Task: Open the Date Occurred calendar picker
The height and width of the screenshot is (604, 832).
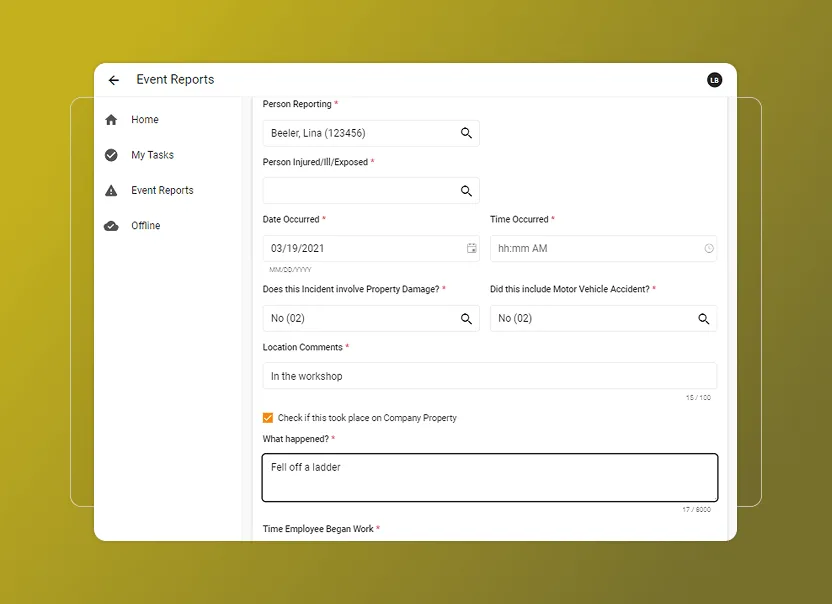Action: (471, 247)
